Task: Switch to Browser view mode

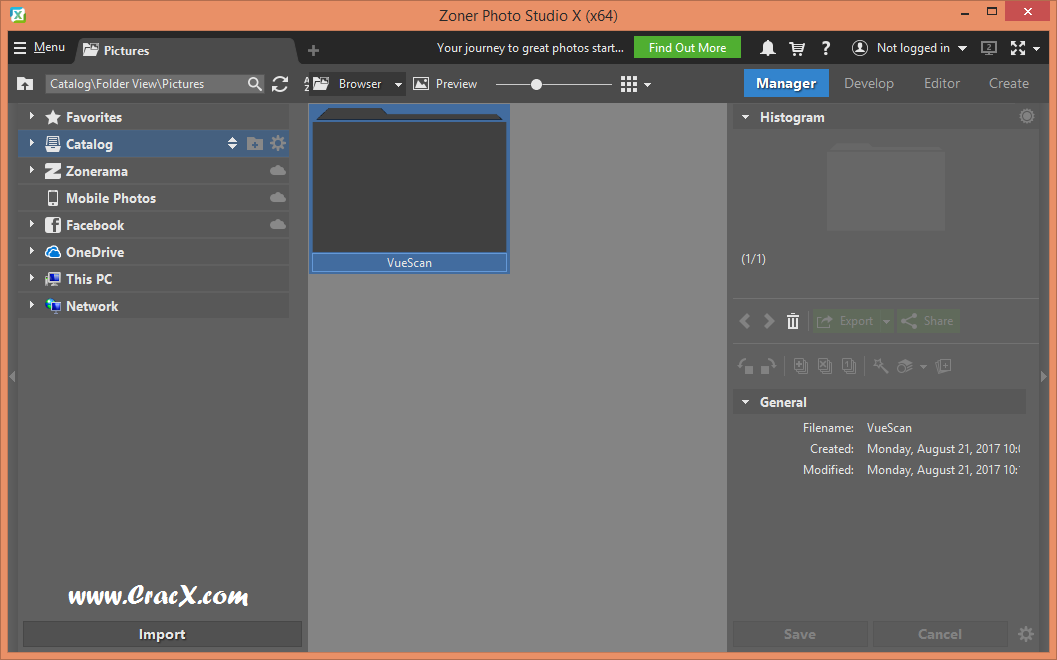Action: tap(352, 84)
